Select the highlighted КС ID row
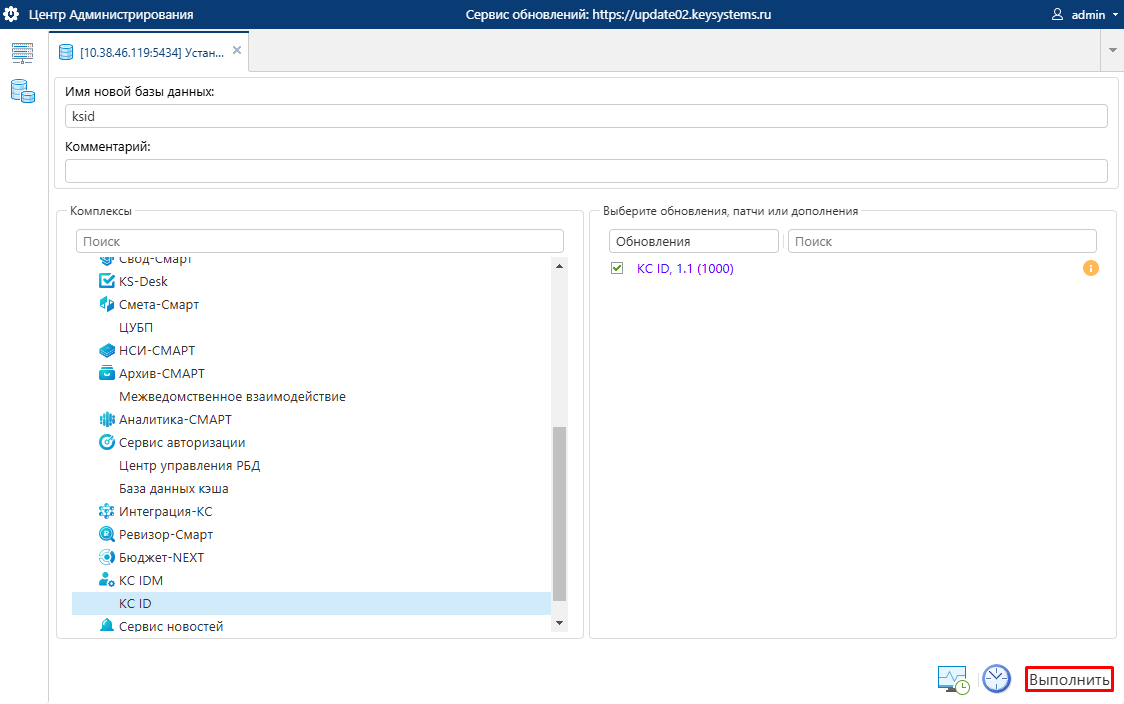1124x704 pixels. click(x=311, y=603)
